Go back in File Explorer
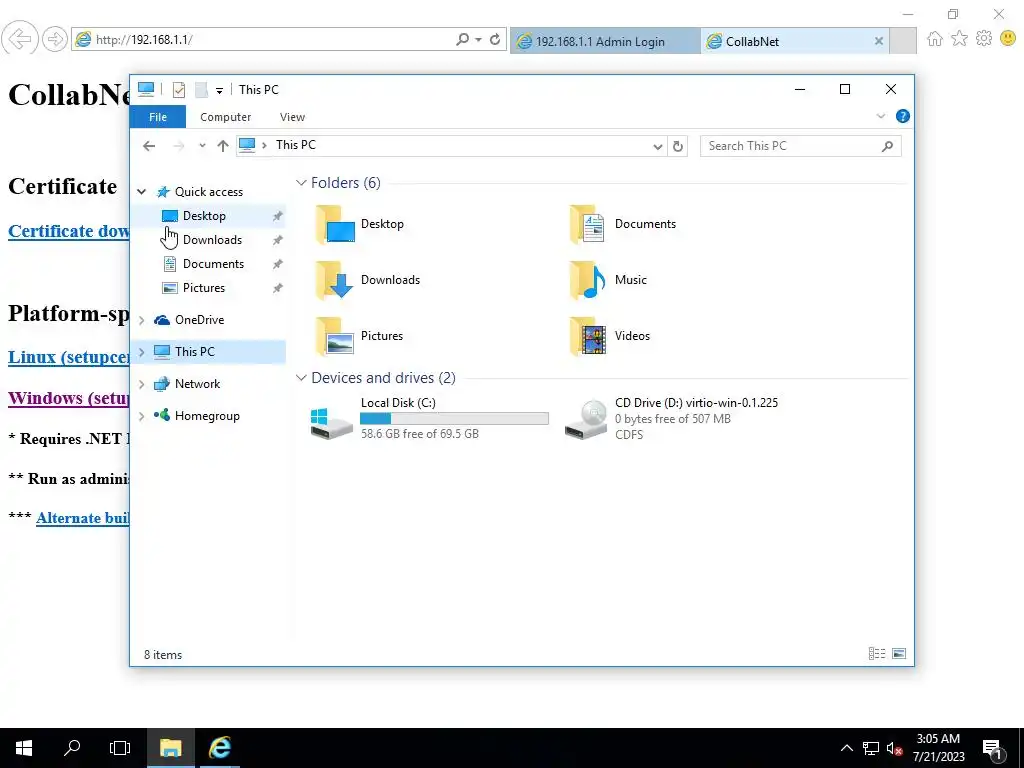 pos(149,146)
